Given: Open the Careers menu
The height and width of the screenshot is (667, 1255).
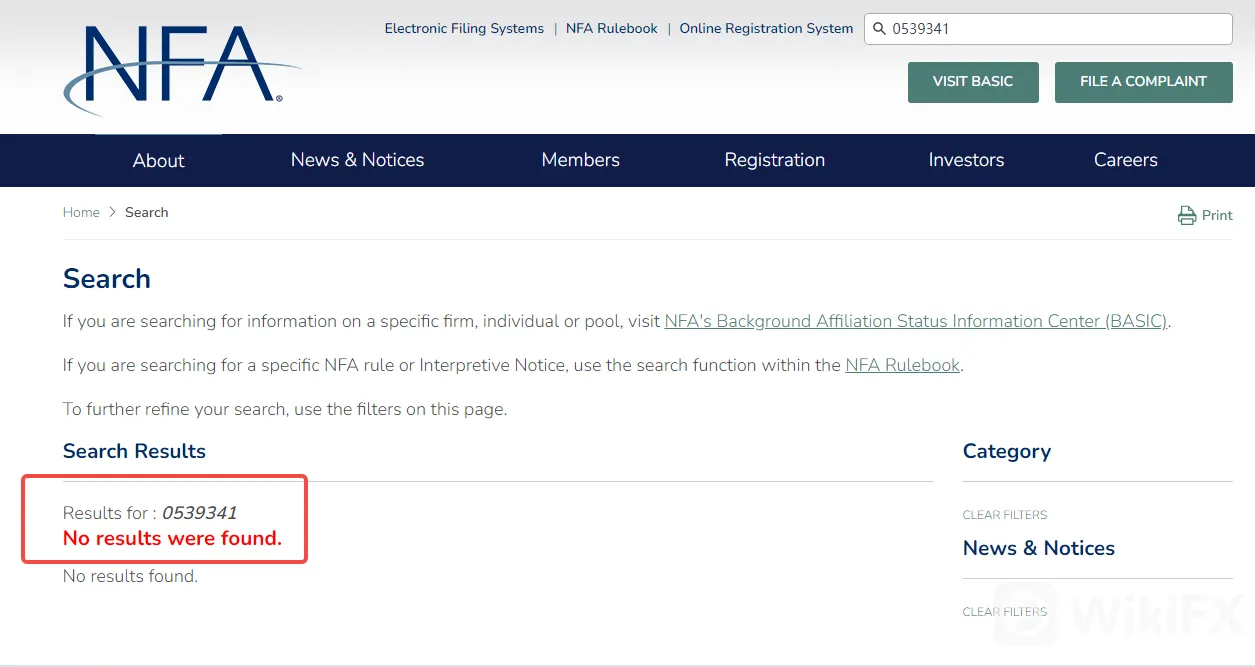Looking at the screenshot, I should click(1125, 160).
